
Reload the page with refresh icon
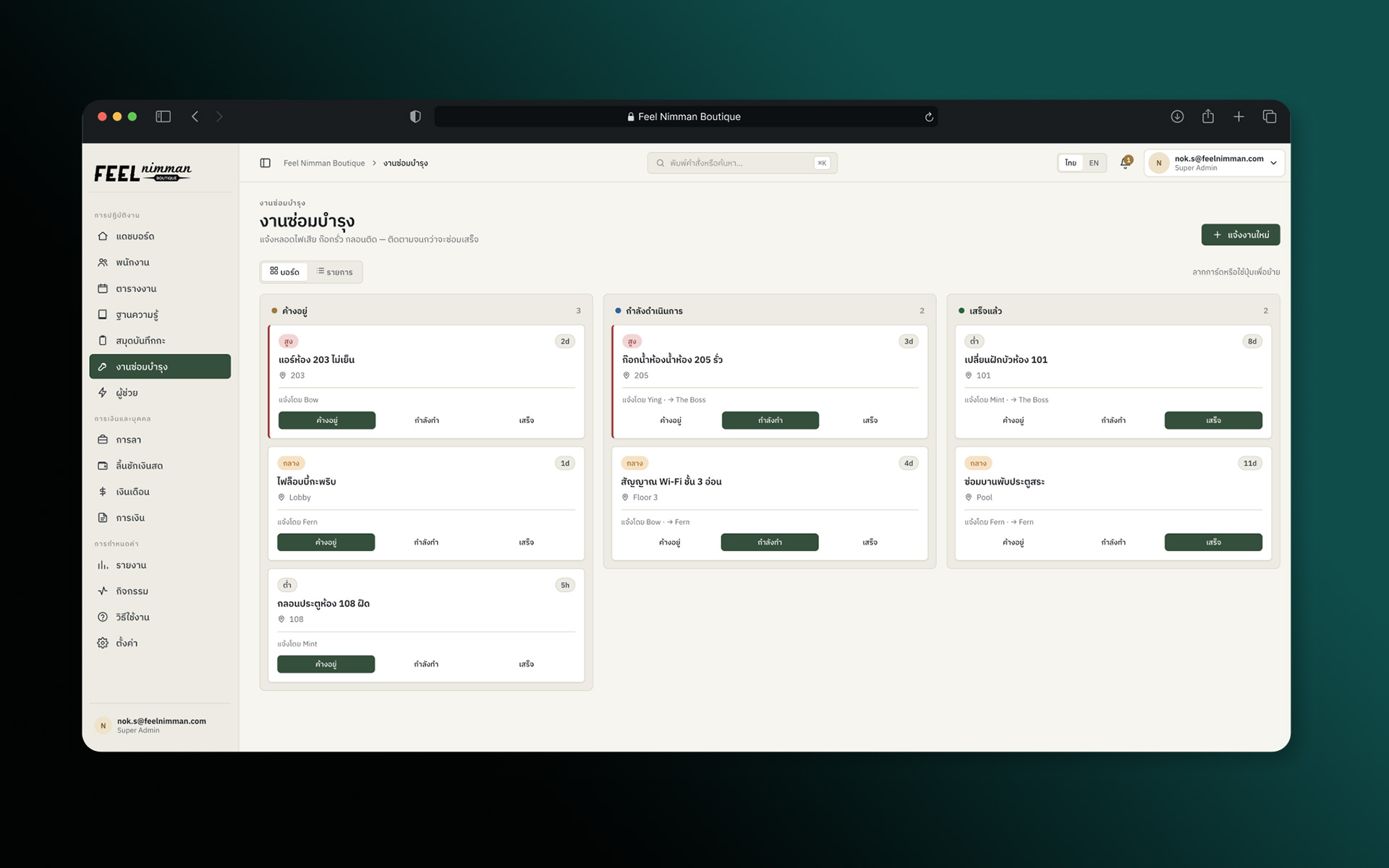point(929,116)
